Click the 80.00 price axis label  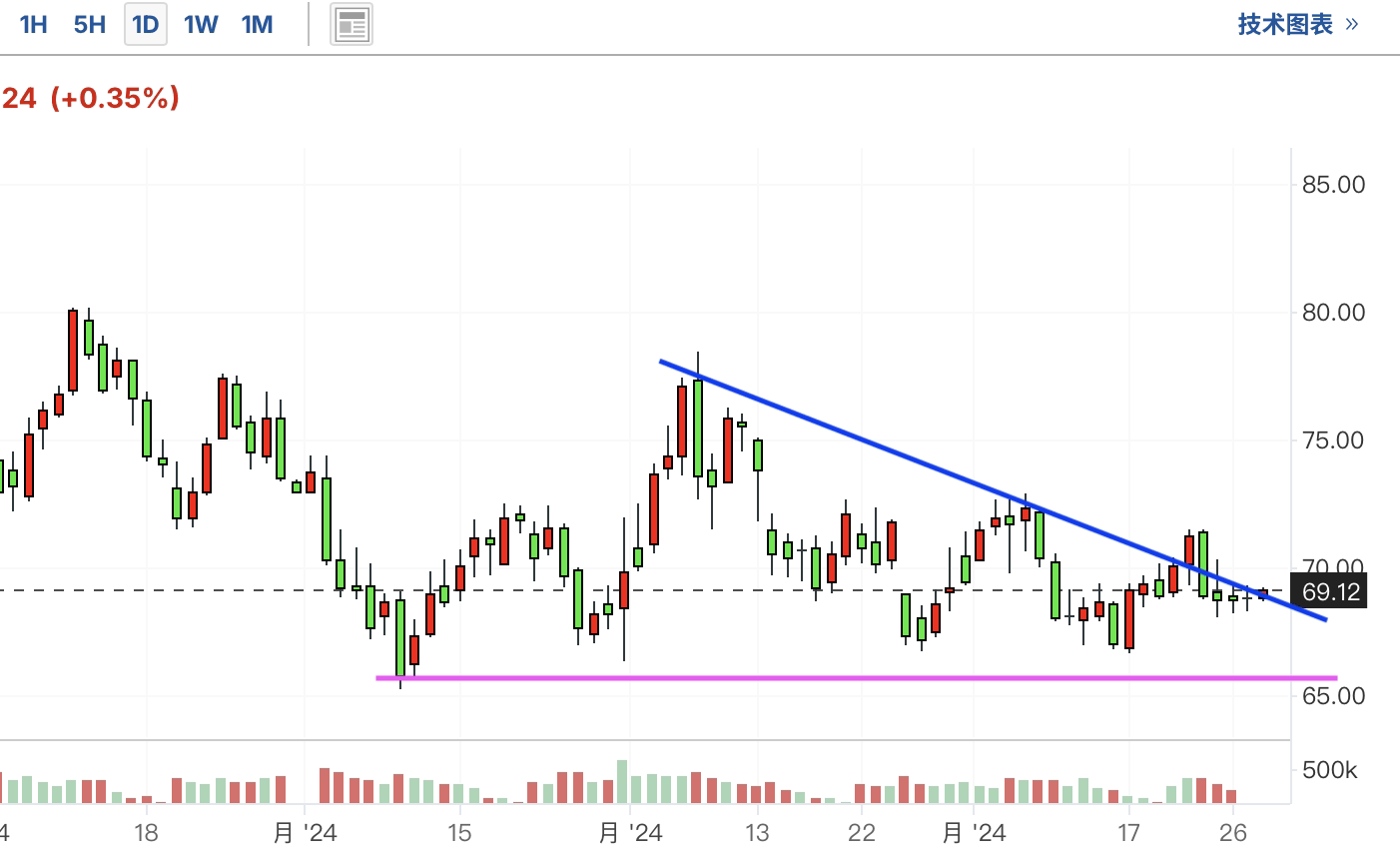click(x=1333, y=313)
